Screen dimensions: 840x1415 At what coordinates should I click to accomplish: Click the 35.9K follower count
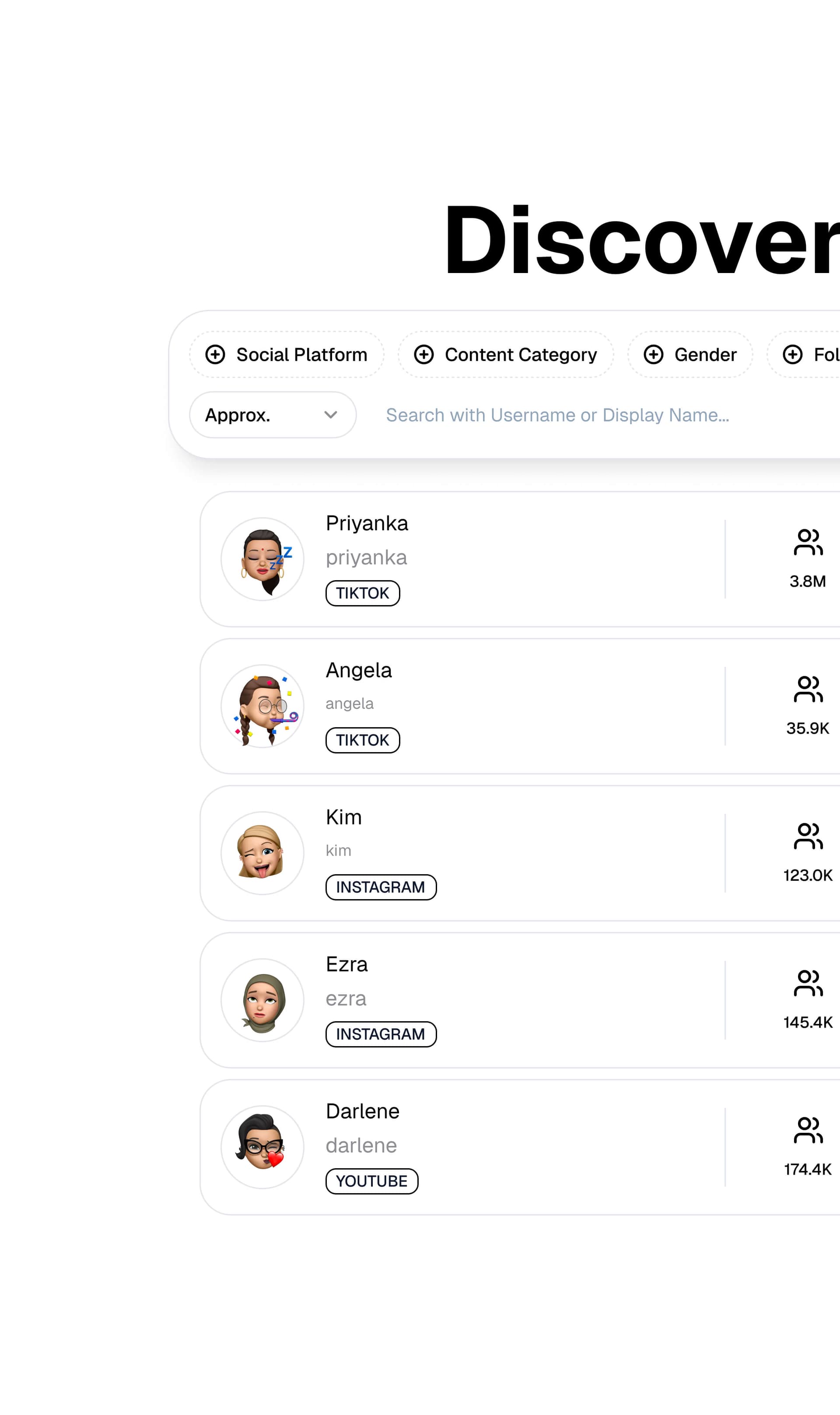[x=808, y=729]
